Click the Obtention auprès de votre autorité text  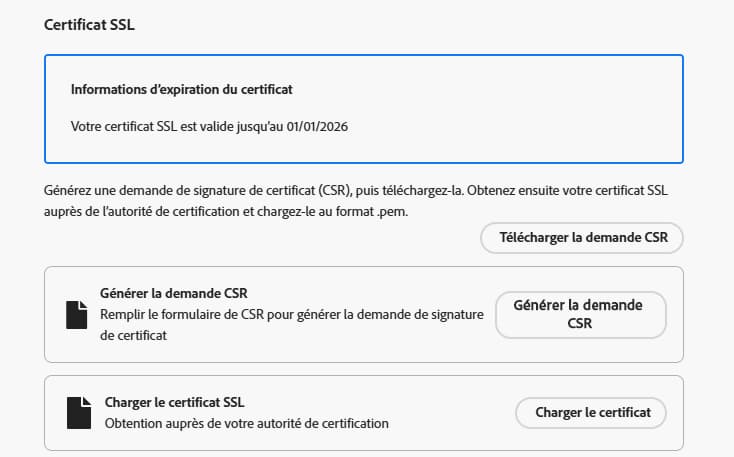[x=247, y=424]
